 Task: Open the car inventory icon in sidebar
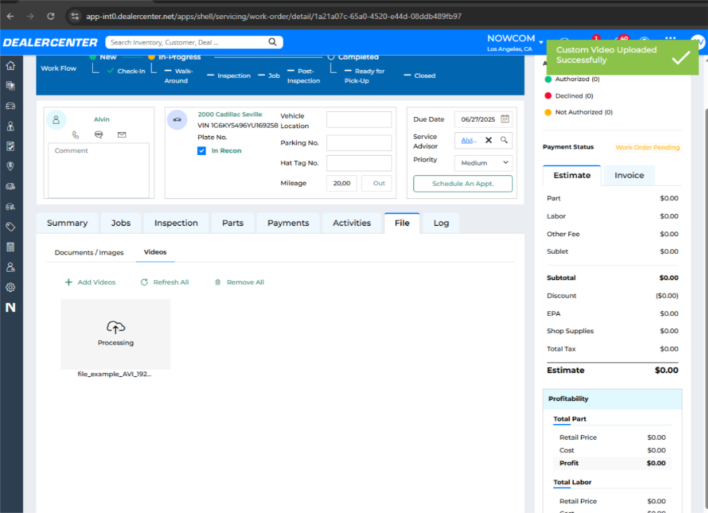tap(10, 106)
